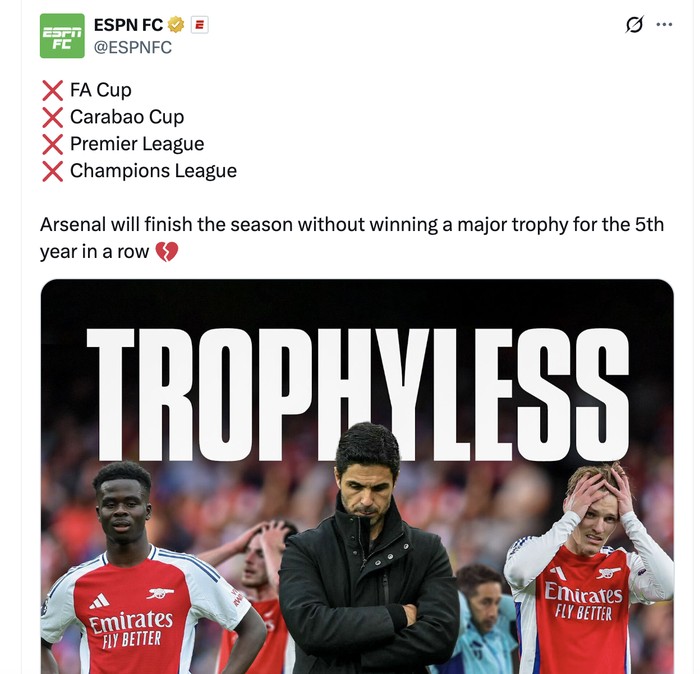The width and height of the screenshot is (700, 674).
Task: Click the red X beside Carabao Cup
Action: coord(53,118)
